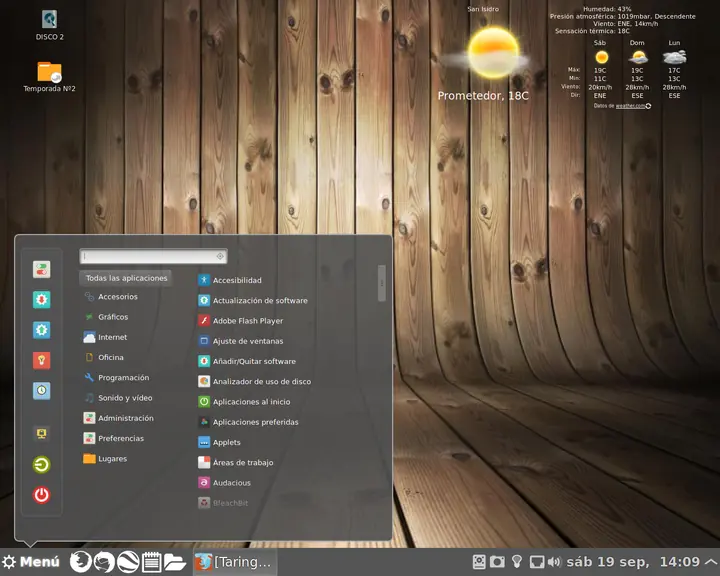Open the blue gear favorite in the sidebar
This screenshot has height=576, width=720.
tap(41, 330)
